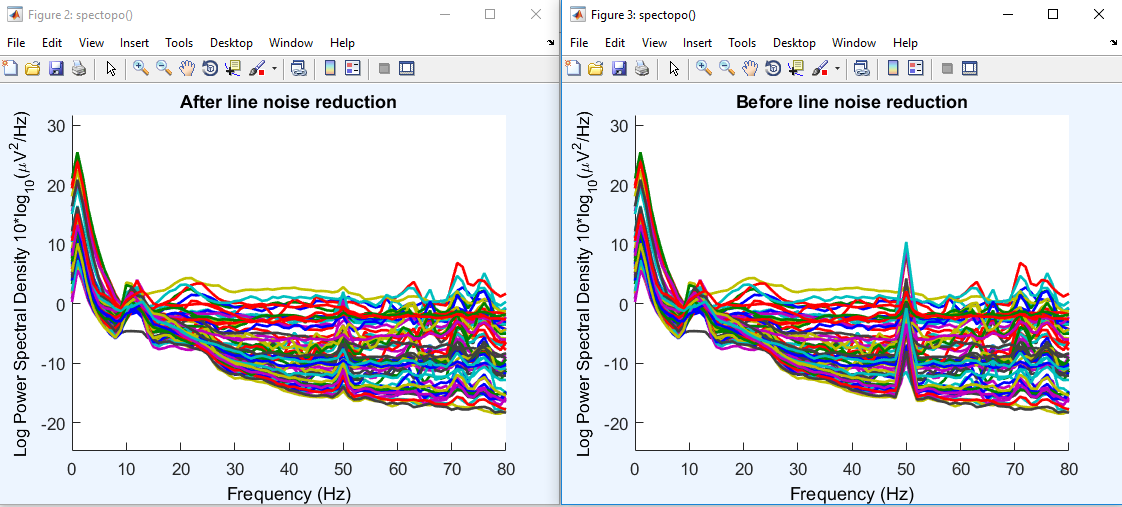1122x507 pixels.
Task: Click dock figure arrow in Figure 3 menubar
Action: tap(1114, 44)
